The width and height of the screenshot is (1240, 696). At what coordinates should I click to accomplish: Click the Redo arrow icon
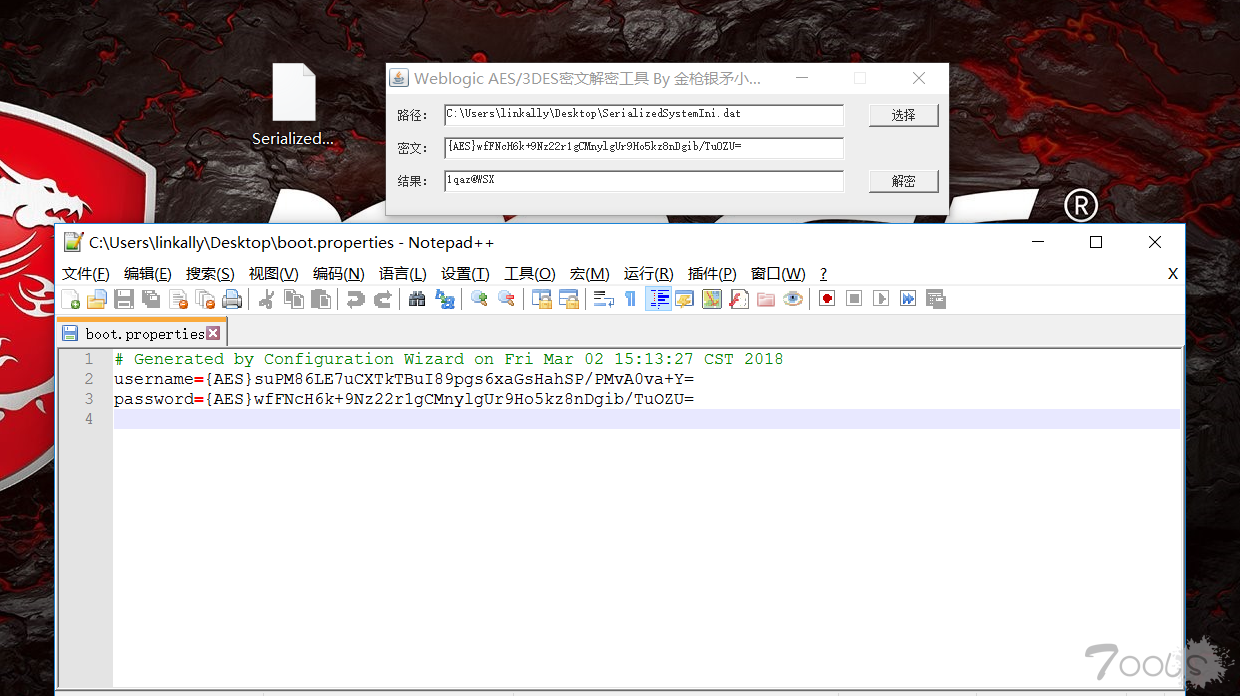(382, 299)
